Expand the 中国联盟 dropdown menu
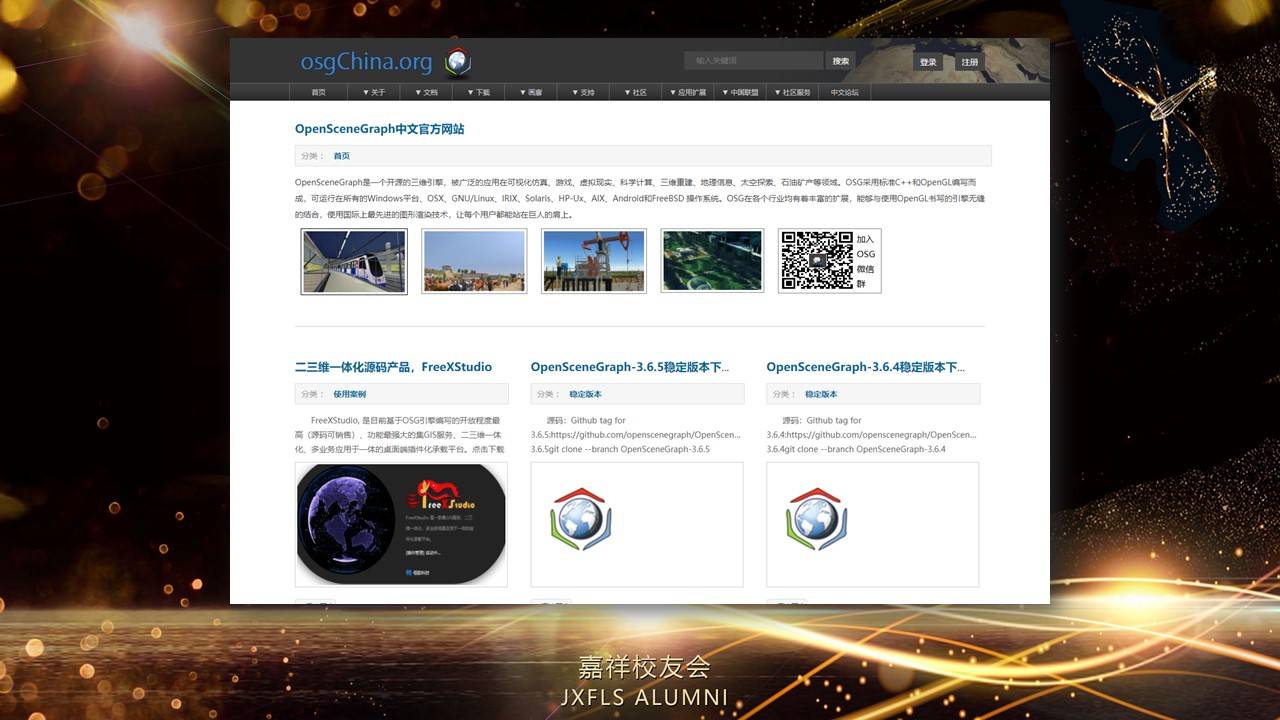The image size is (1280, 720). 741,92
